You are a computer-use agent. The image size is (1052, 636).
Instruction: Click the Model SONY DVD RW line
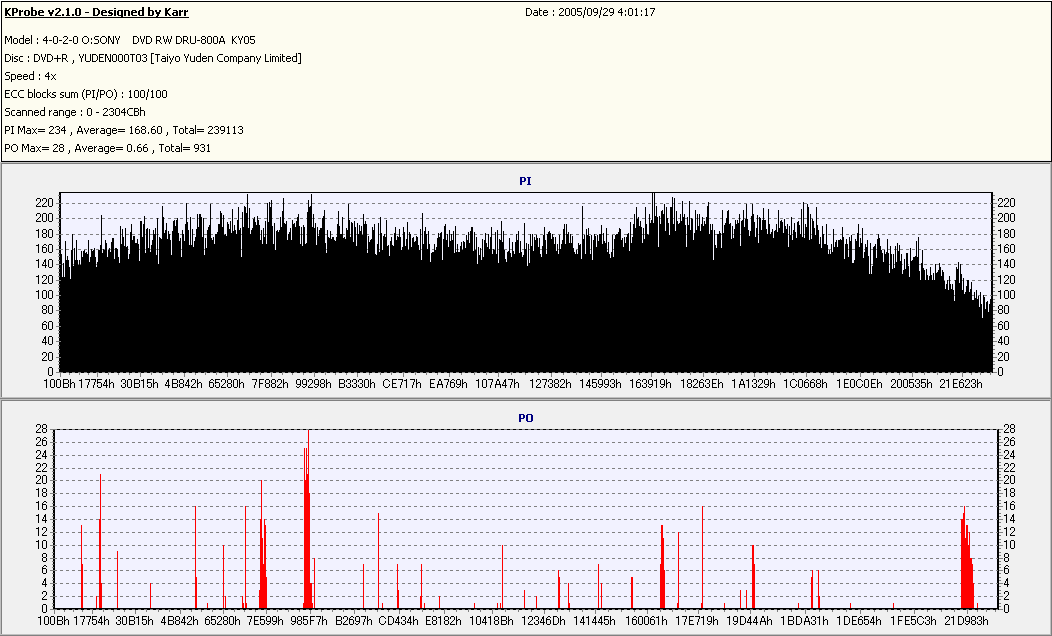pyautogui.click(x=129, y=40)
